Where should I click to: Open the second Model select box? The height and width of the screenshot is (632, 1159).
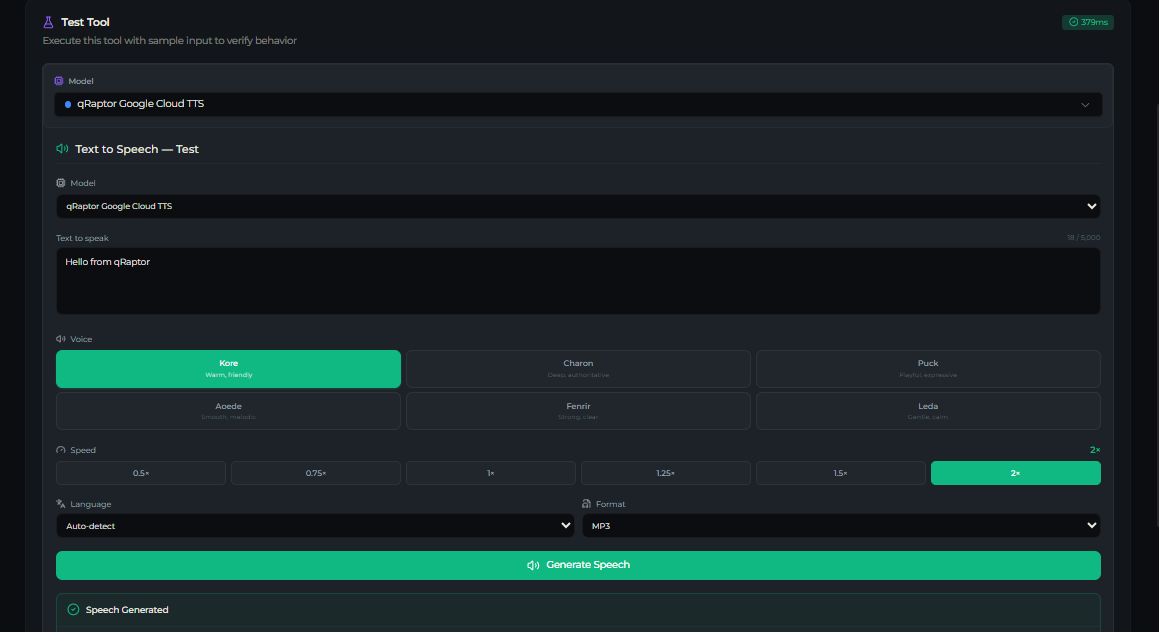coord(578,206)
